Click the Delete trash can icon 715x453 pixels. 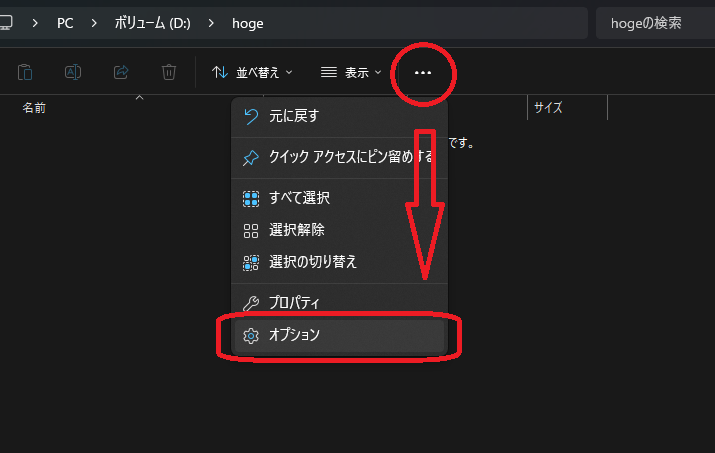coord(169,72)
